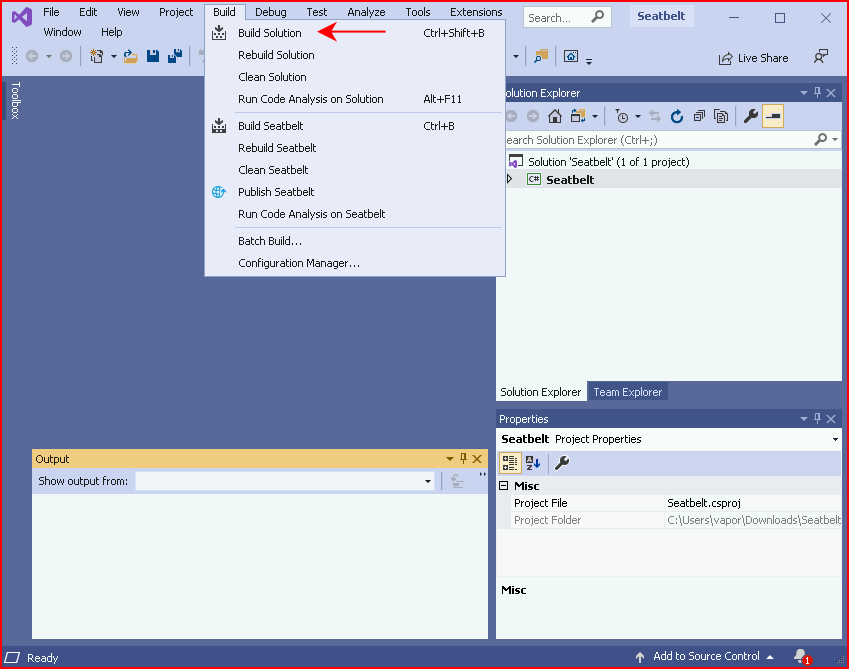Switch to Team Explorer tab

click(628, 392)
